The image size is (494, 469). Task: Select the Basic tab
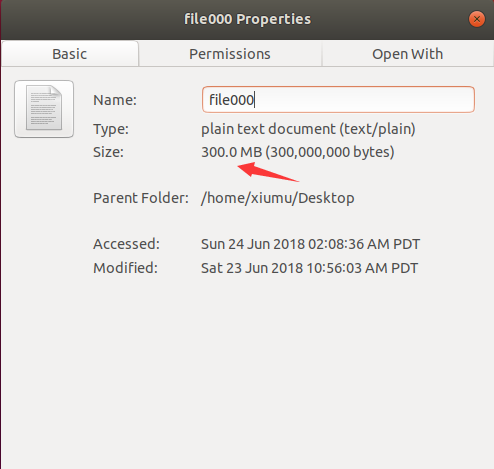pos(70,54)
